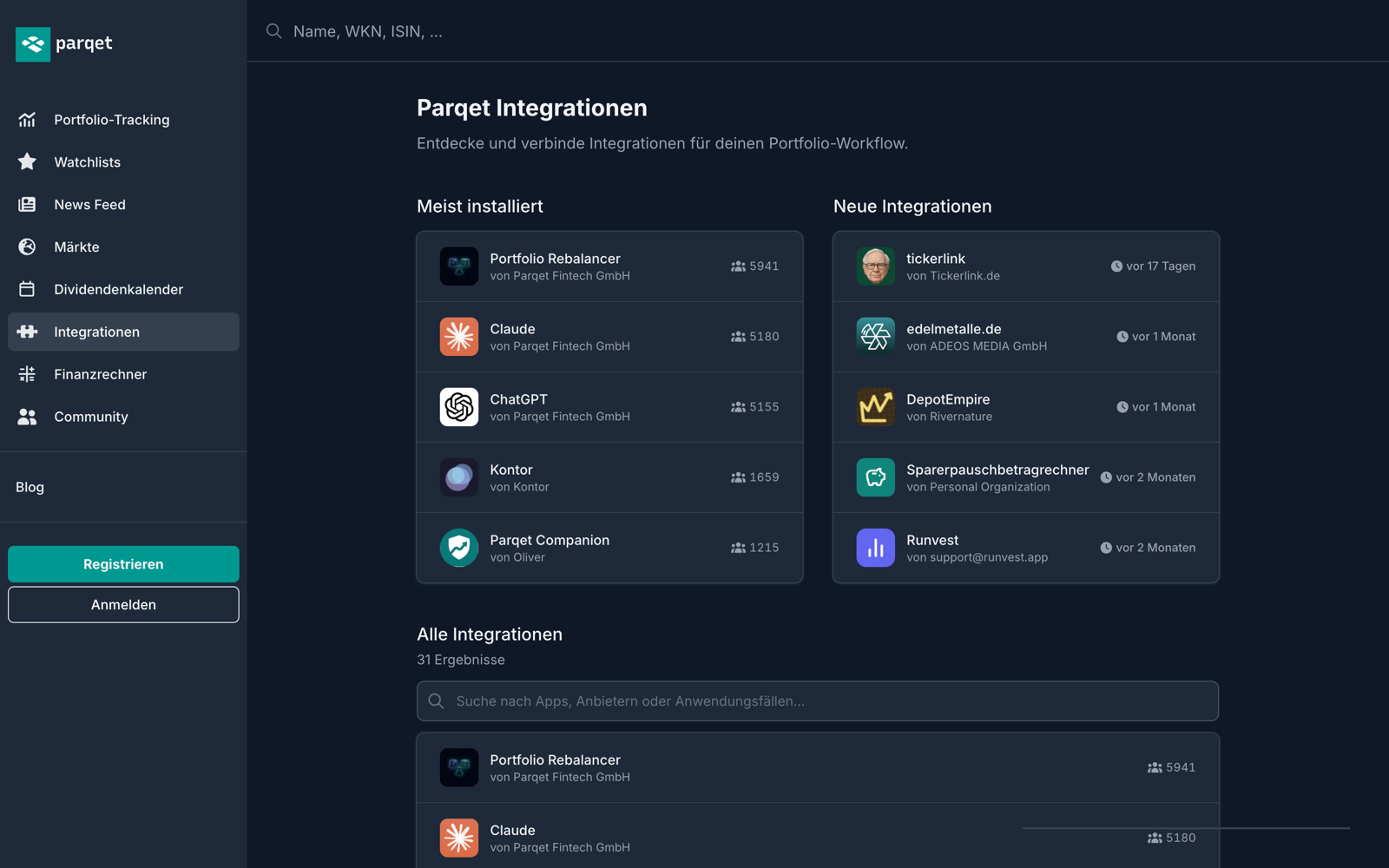This screenshot has width=1389, height=868.
Task: Select Finanzrechner in the sidebar
Action: (123, 374)
